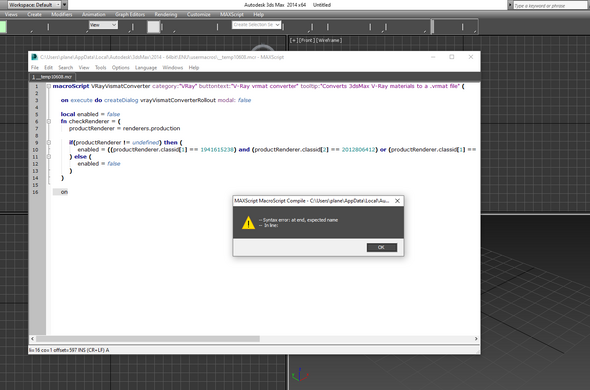590x390 pixels.
Task: Open the Language menu in script editor
Action: (x=146, y=67)
